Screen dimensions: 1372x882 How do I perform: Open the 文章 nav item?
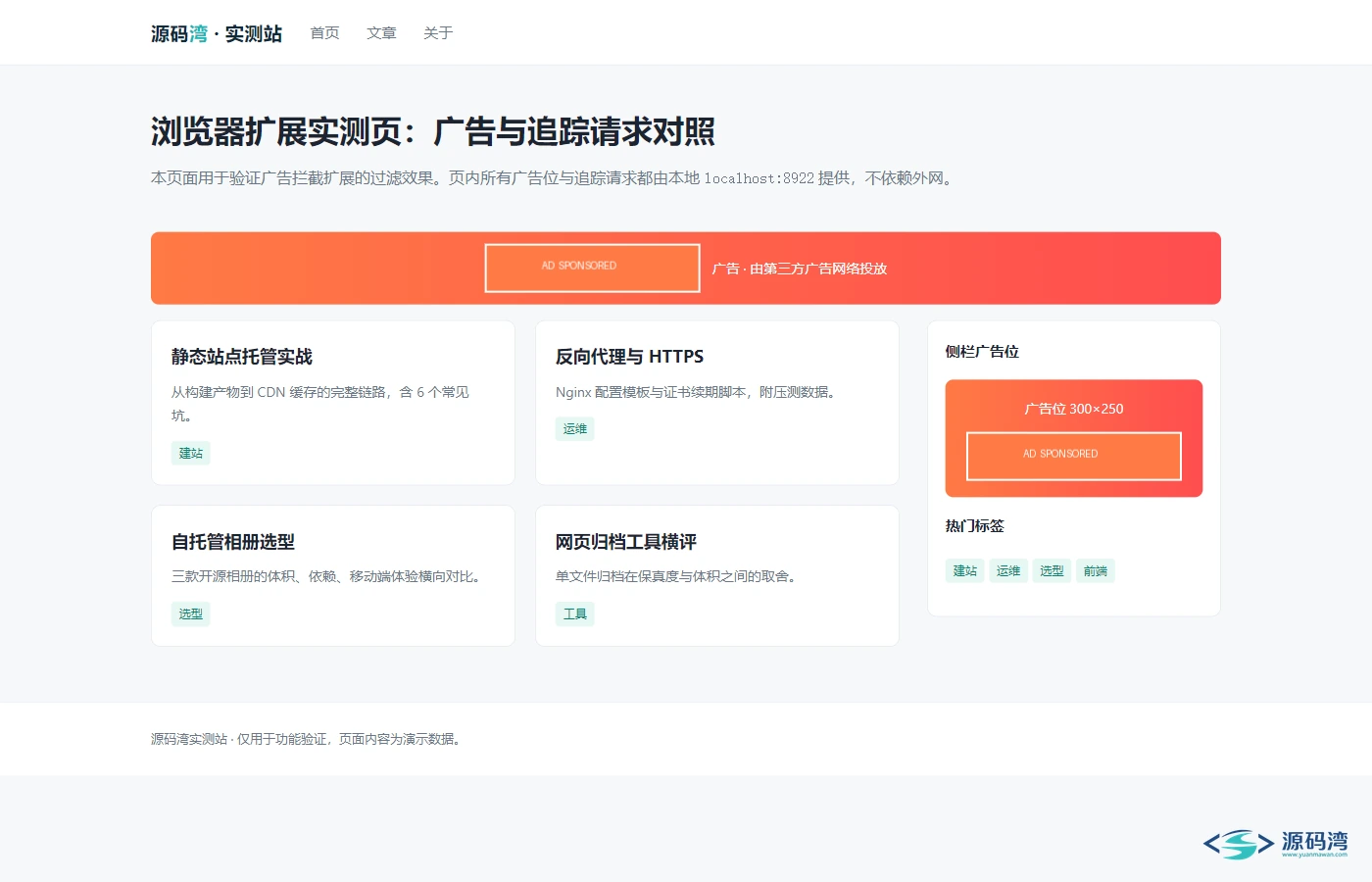coord(381,33)
